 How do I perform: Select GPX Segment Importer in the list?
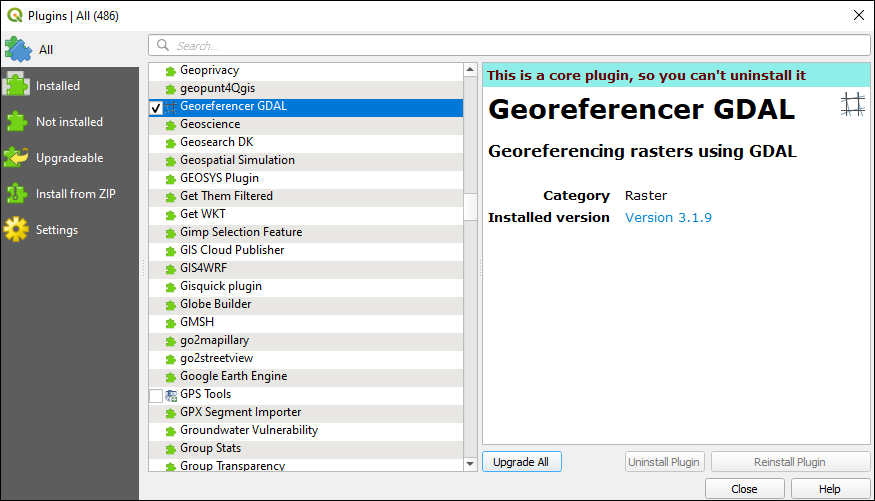[306, 412]
